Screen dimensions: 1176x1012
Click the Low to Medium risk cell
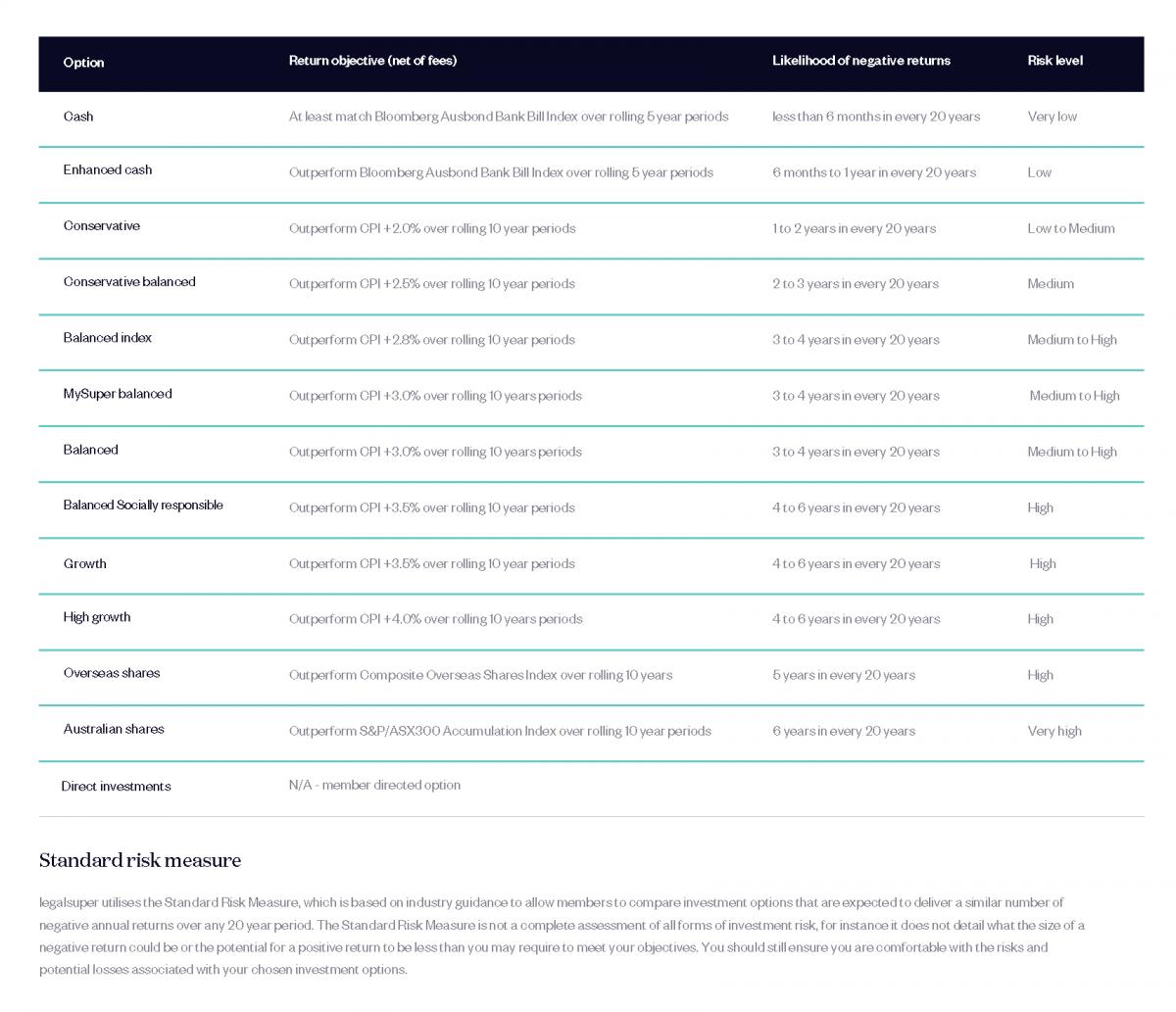coord(1070,228)
